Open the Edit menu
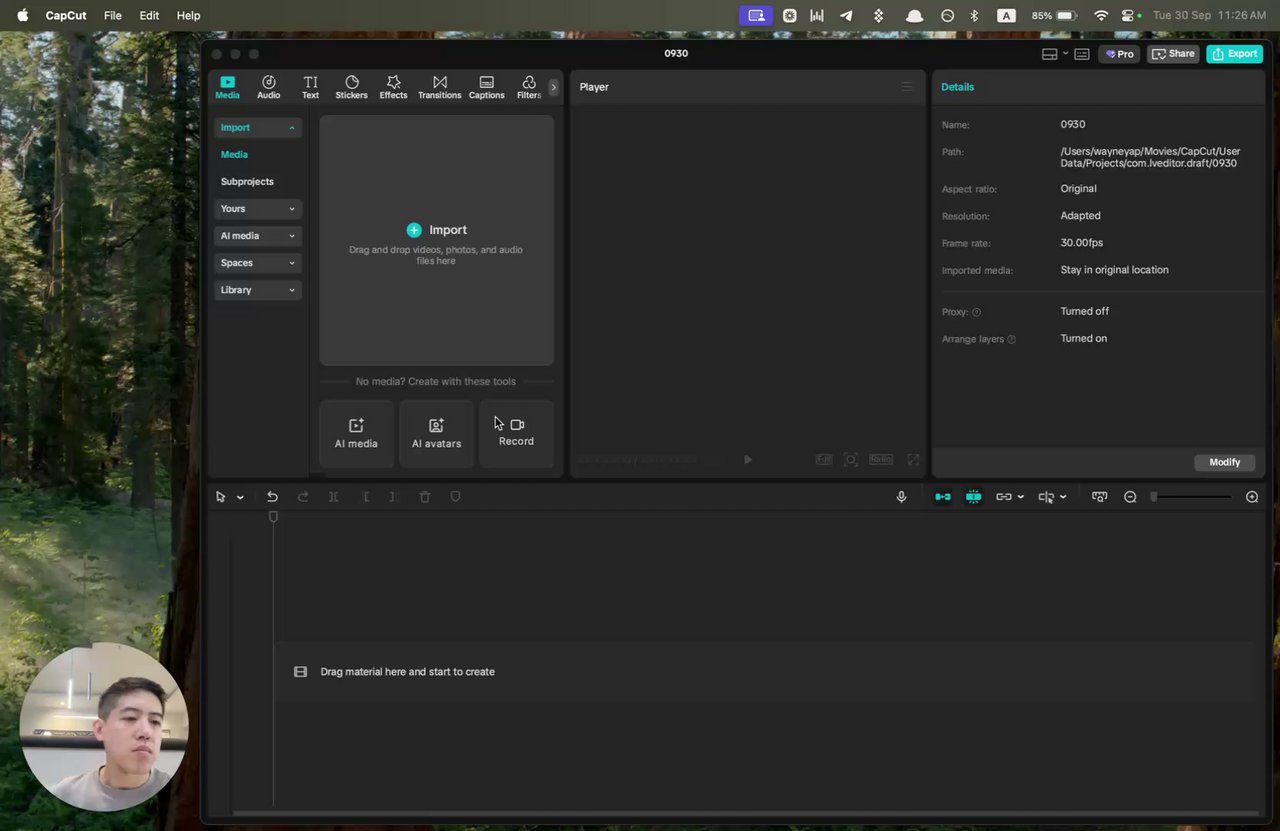The height and width of the screenshot is (831, 1280). point(149,16)
